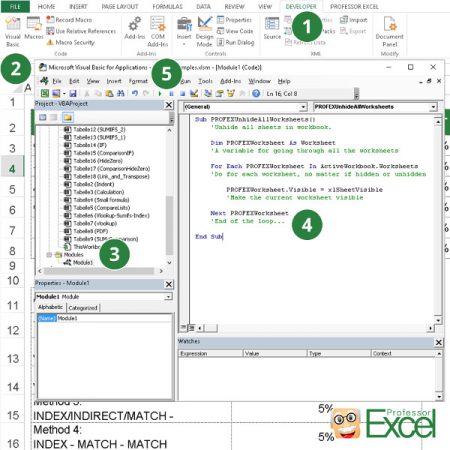This screenshot has height=450, width=450.
Task: Click the Design Mode ribbon icon
Action: click(204, 32)
